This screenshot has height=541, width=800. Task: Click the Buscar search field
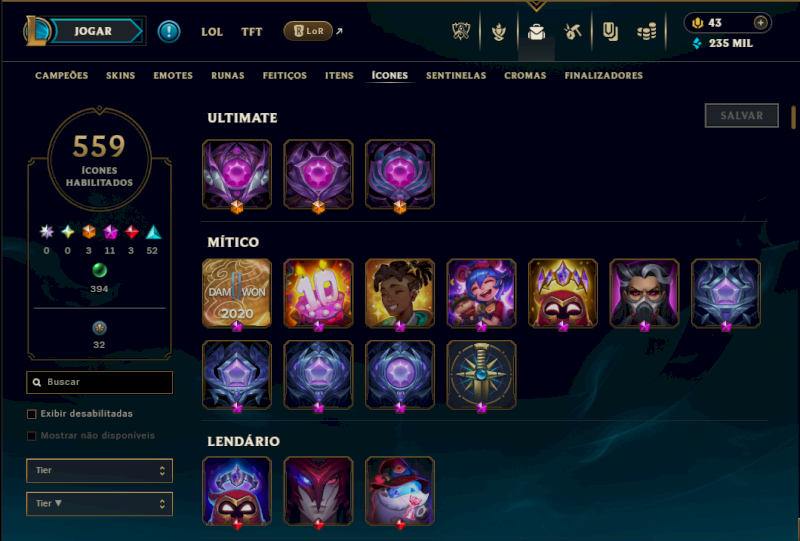[99, 382]
